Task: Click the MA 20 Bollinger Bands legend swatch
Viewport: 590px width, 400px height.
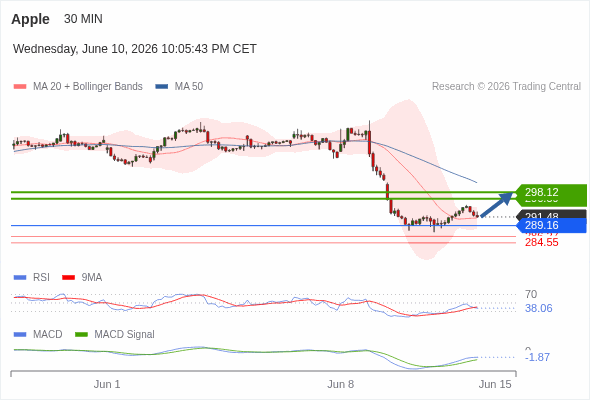Action: click(x=20, y=87)
